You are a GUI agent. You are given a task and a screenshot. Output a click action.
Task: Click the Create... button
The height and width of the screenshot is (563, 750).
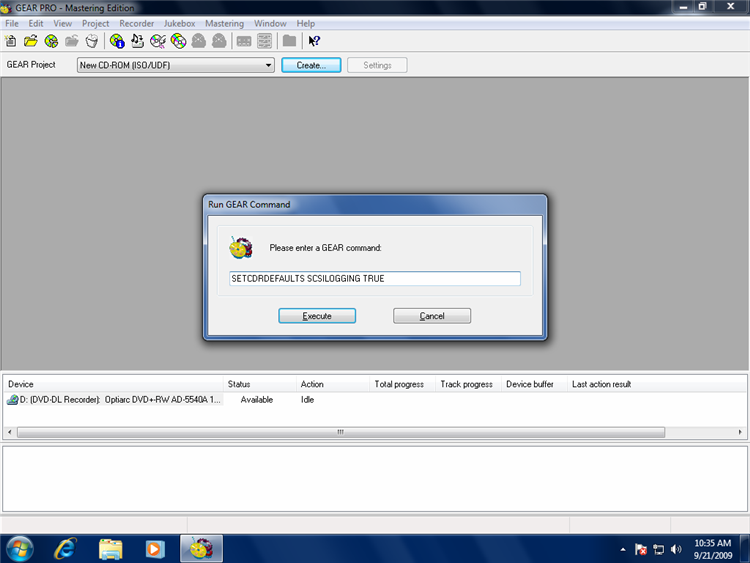pos(311,65)
